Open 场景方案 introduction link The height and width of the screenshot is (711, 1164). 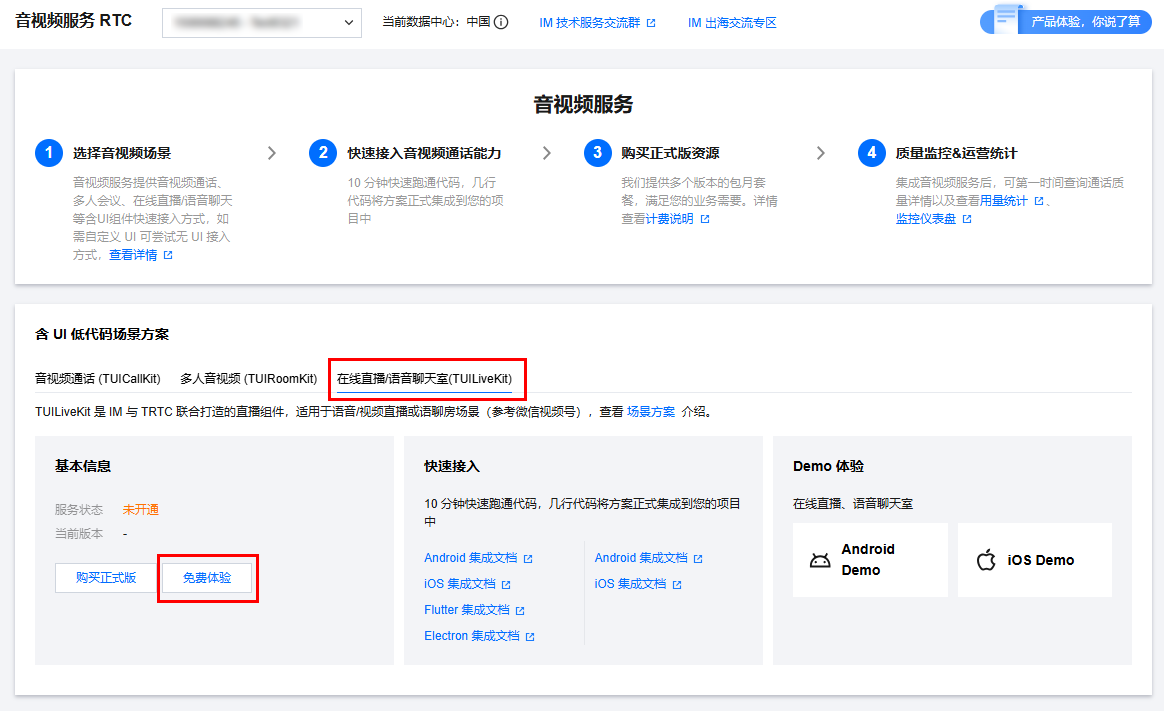coord(651,412)
